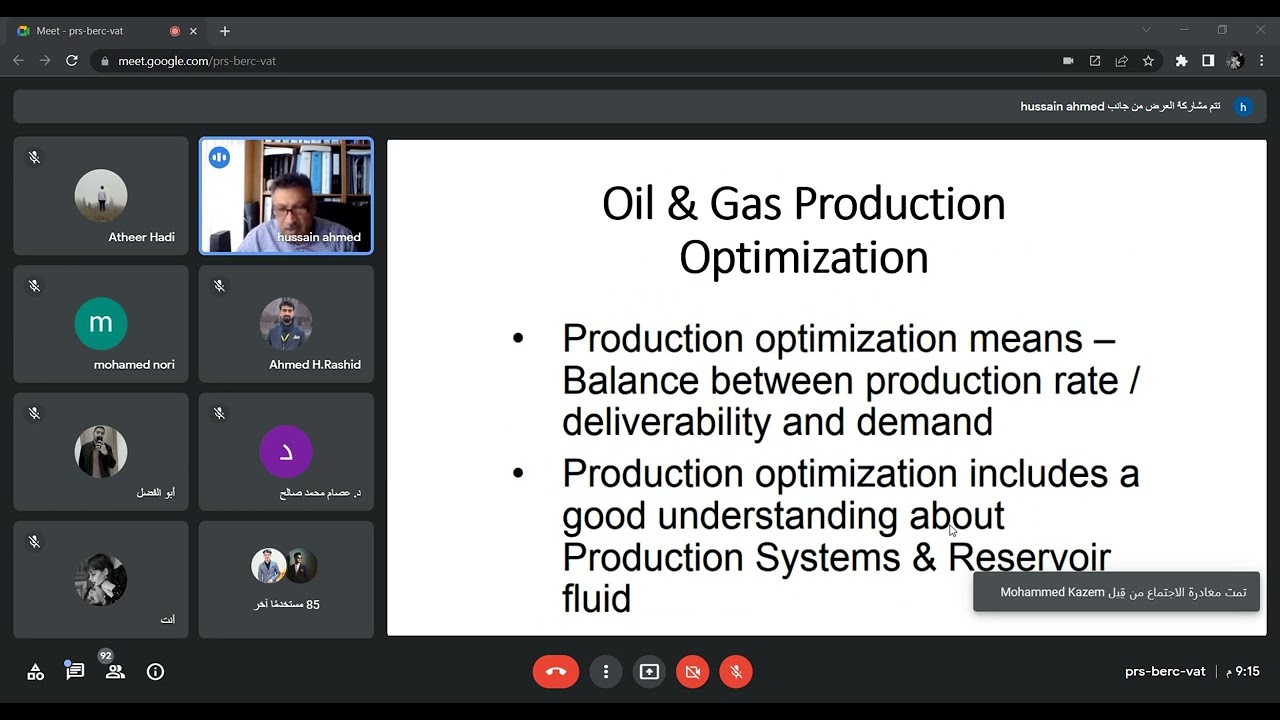
Task: Click the speaking indicator on hussain ahmed tile
Action: [219, 158]
